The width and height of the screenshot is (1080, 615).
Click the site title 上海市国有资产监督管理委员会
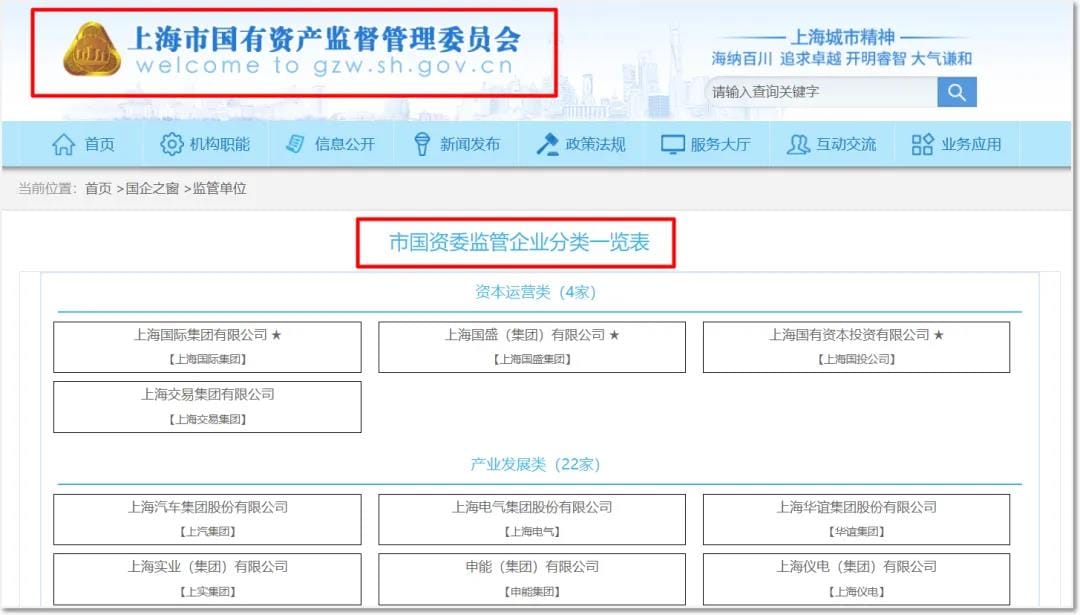tap(324, 39)
